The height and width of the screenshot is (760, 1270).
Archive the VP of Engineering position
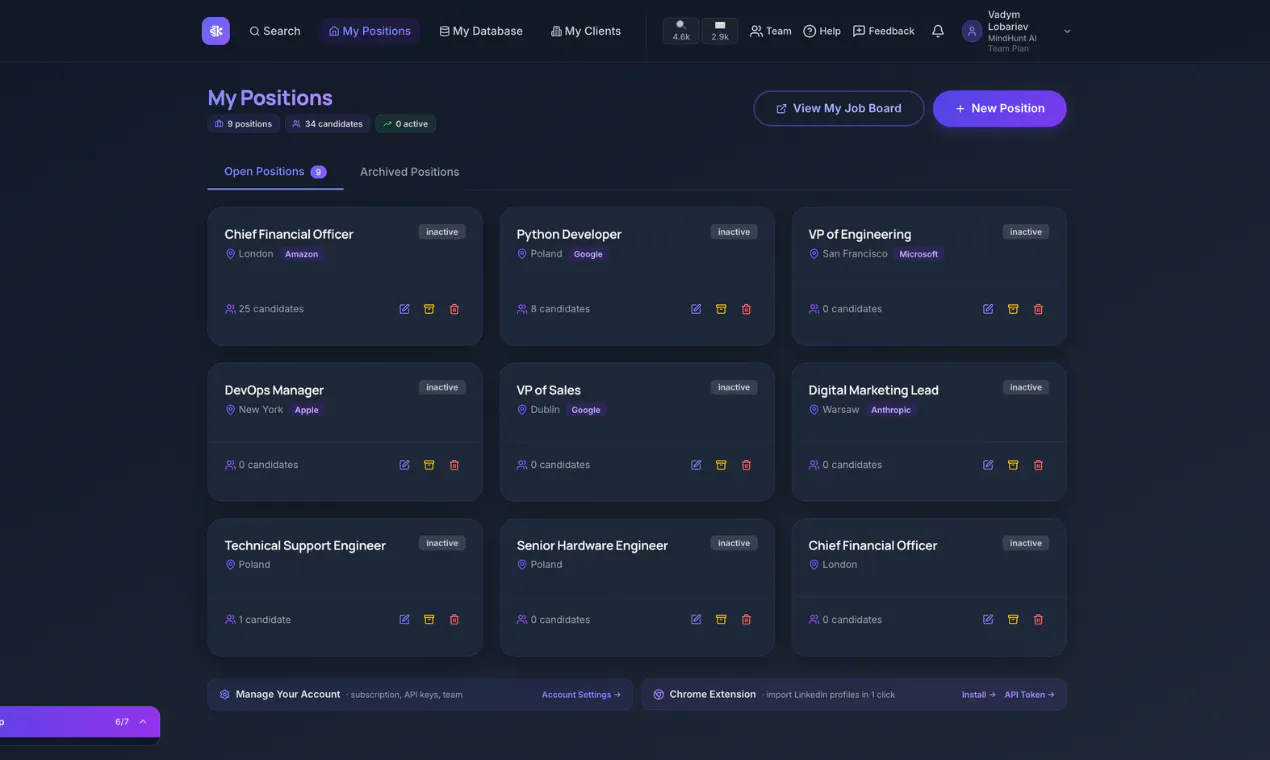pos(1013,309)
